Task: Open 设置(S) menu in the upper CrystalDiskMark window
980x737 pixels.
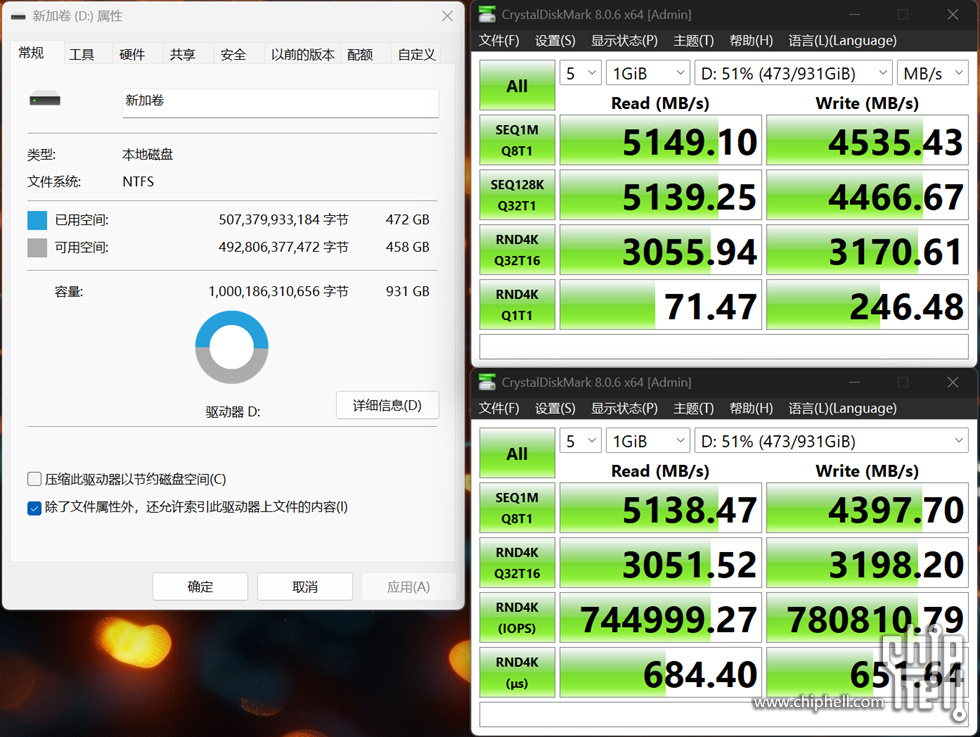Action: pyautogui.click(x=555, y=41)
